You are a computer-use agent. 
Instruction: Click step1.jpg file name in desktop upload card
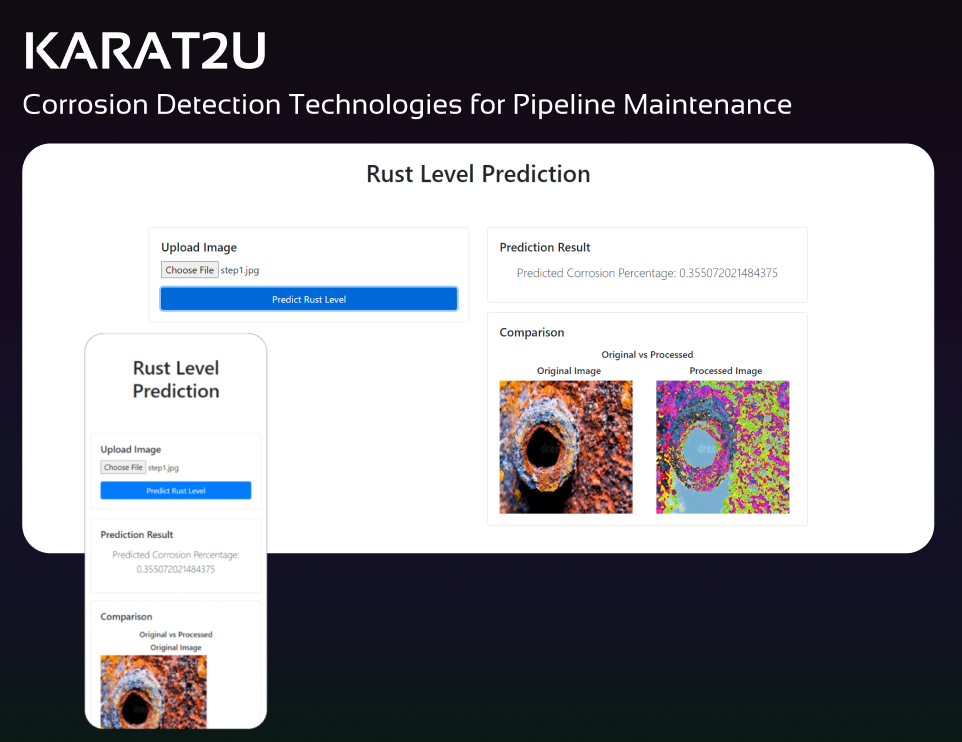(240, 270)
